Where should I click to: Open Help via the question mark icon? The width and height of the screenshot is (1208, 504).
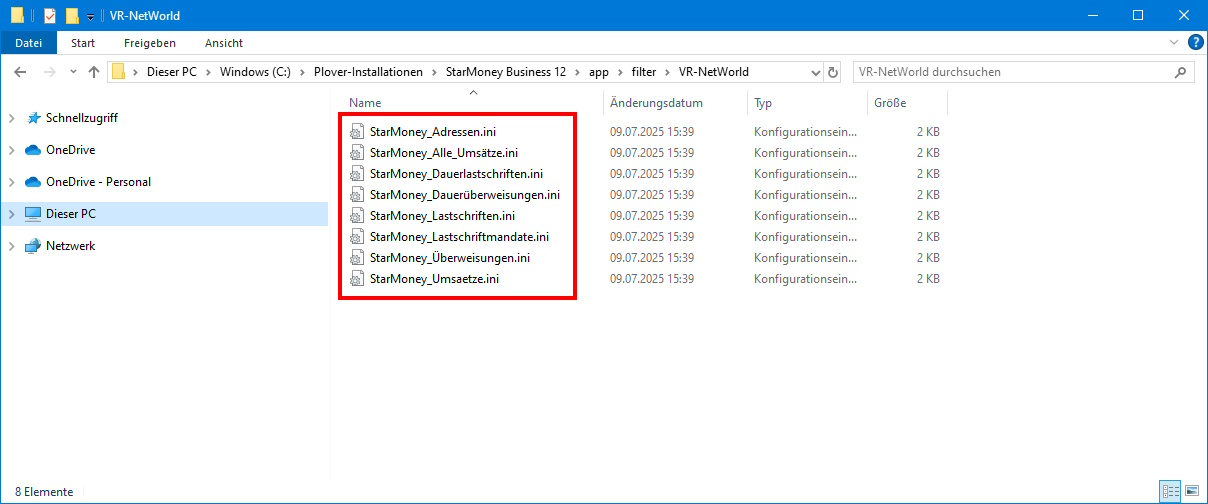coord(1195,43)
